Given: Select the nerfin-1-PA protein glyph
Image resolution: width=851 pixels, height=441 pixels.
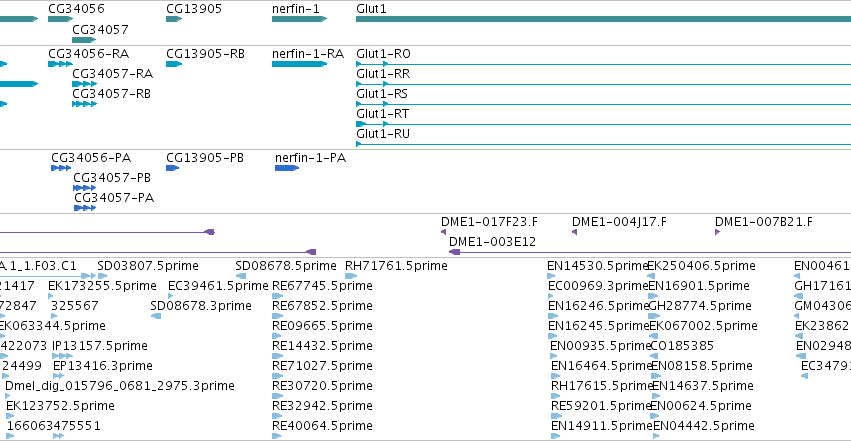Looking at the screenshot, I should pos(287,168).
